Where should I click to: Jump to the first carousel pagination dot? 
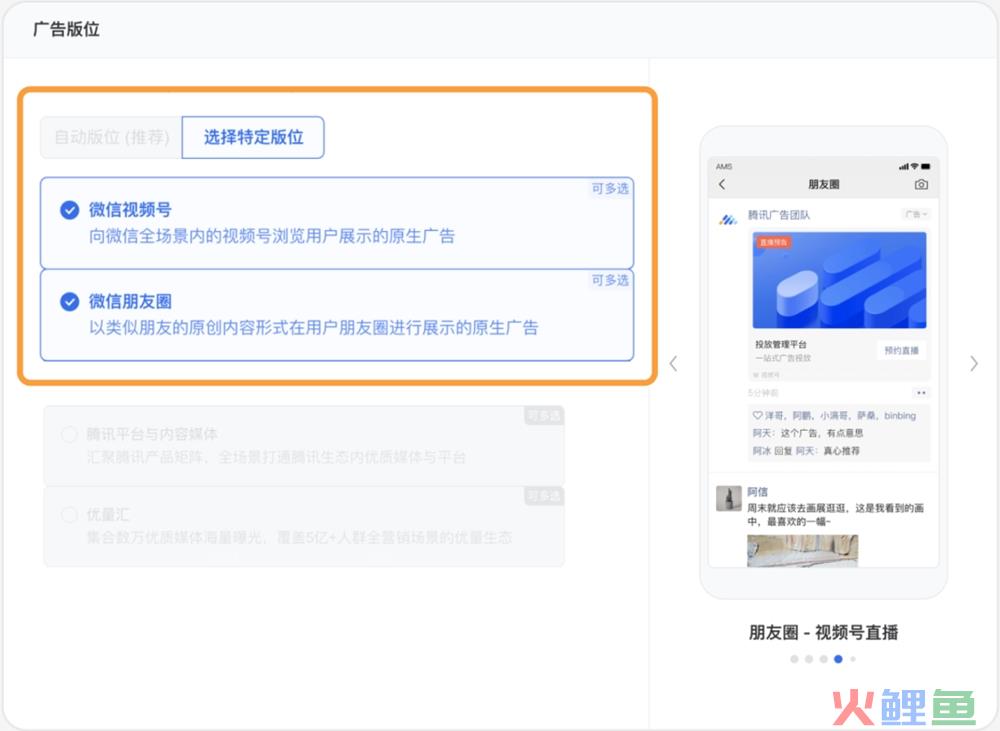point(794,659)
